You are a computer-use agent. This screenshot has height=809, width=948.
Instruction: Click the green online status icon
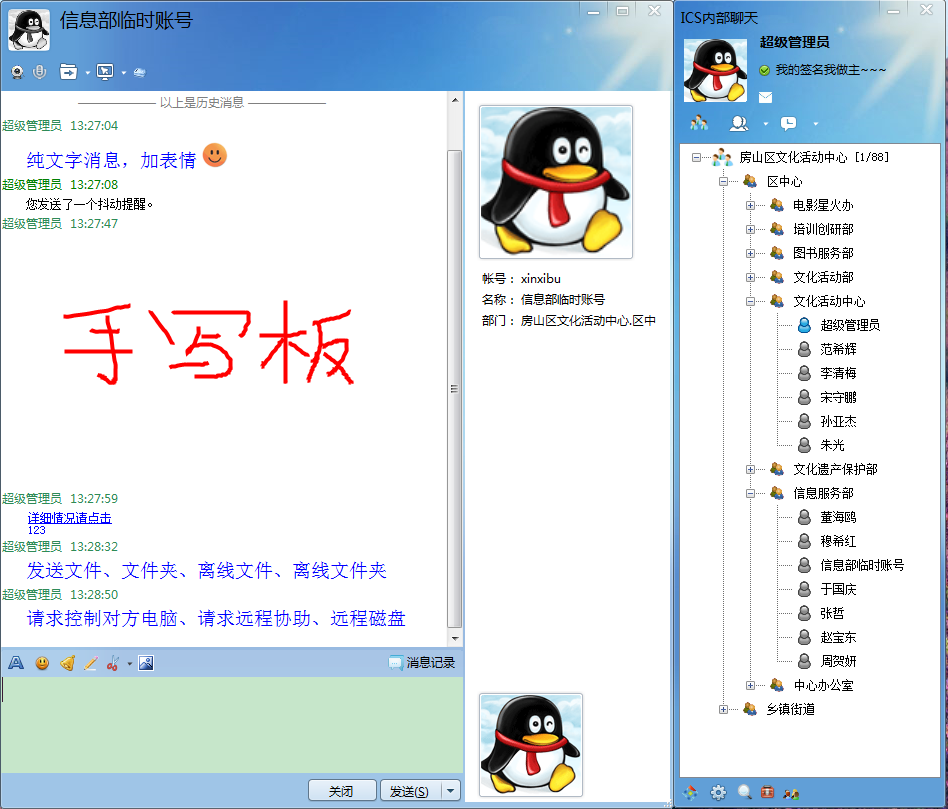[764, 71]
